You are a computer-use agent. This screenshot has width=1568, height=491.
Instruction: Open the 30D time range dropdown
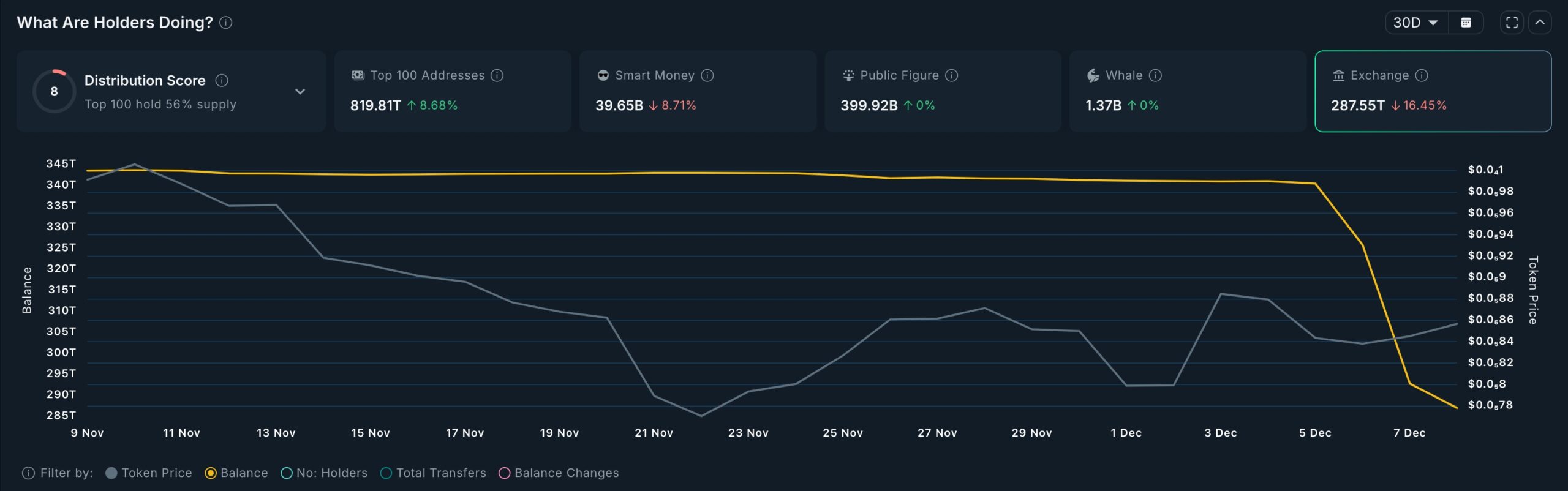tap(1415, 23)
